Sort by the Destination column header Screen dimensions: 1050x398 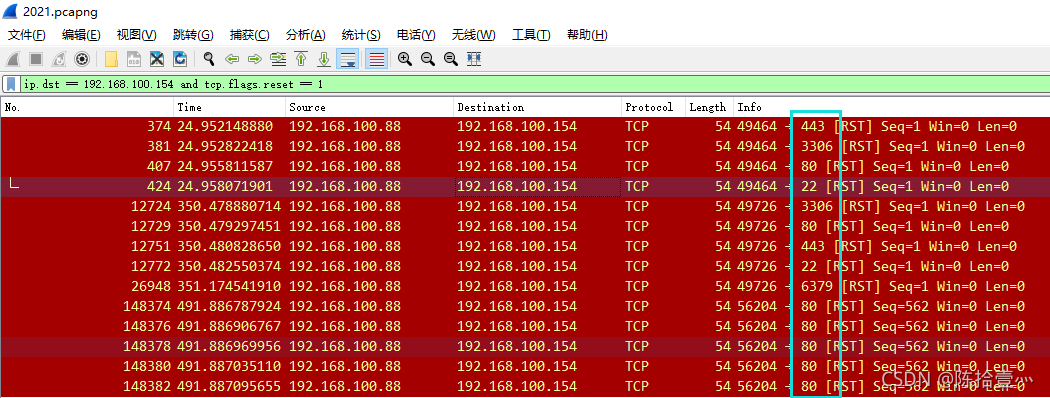click(538, 107)
